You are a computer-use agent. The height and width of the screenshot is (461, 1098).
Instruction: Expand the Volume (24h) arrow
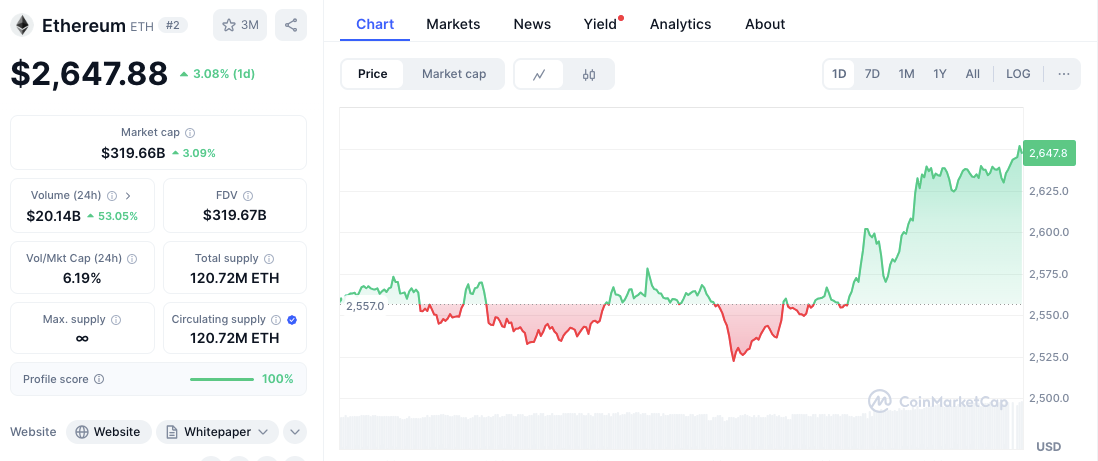click(128, 196)
